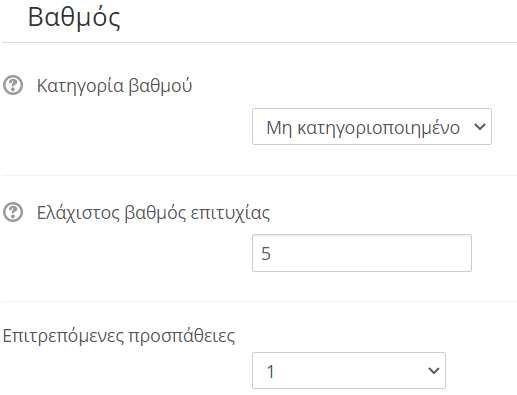517x395 pixels.
Task: Place the cursor after 5 in the grade input
Action: point(272,254)
